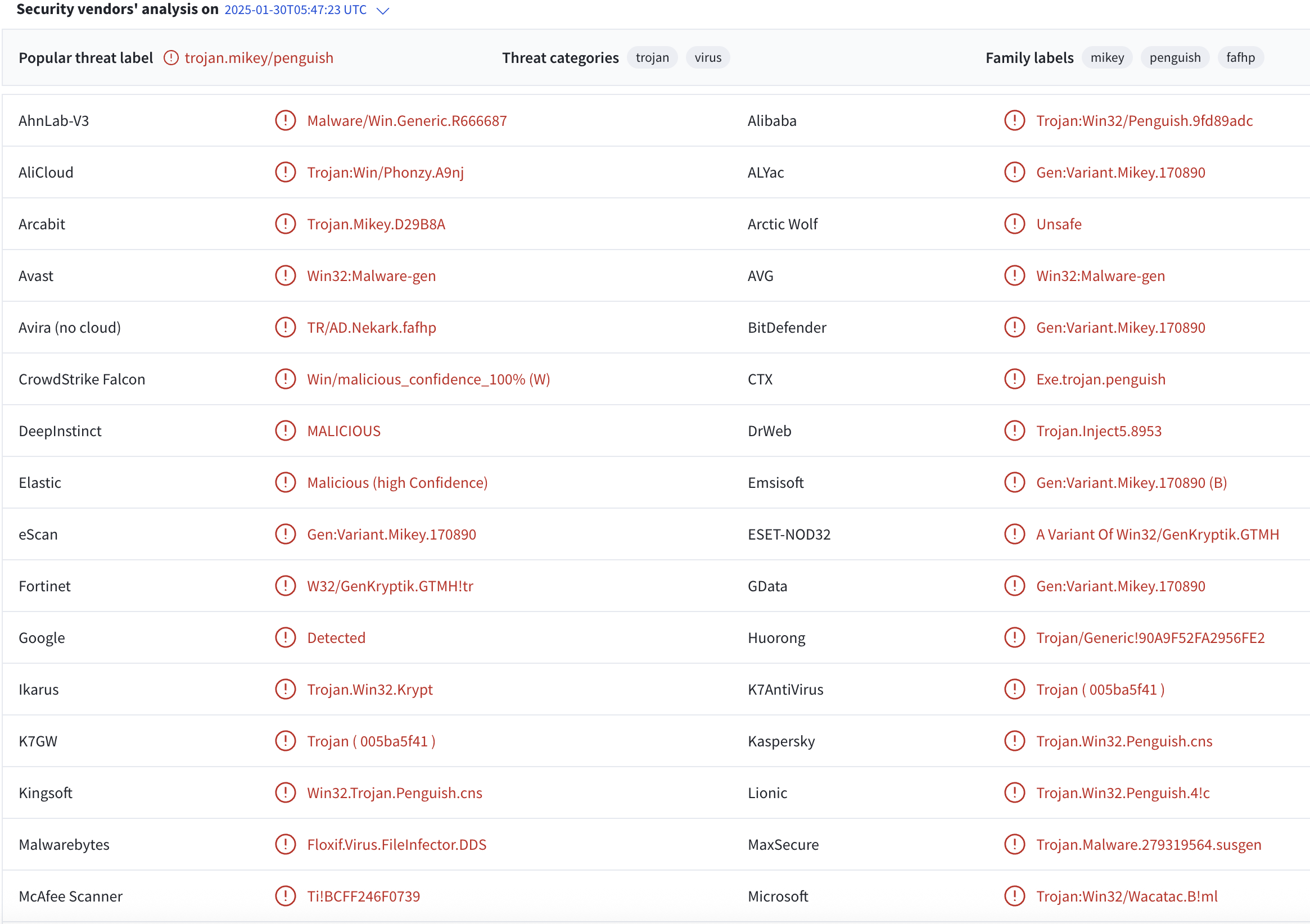Click the alert icon in the DeepInstinct row
The height and width of the screenshot is (924, 1310).
coord(285,431)
